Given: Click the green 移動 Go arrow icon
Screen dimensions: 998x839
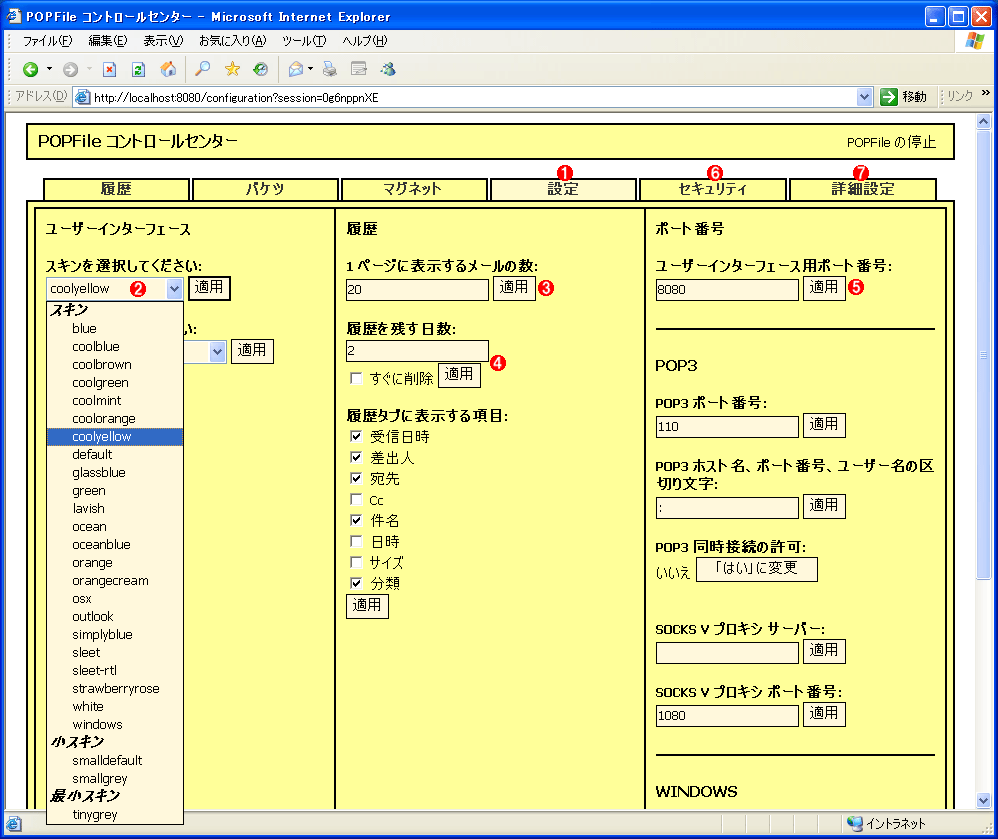Looking at the screenshot, I should pyautogui.click(x=889, y=97).
